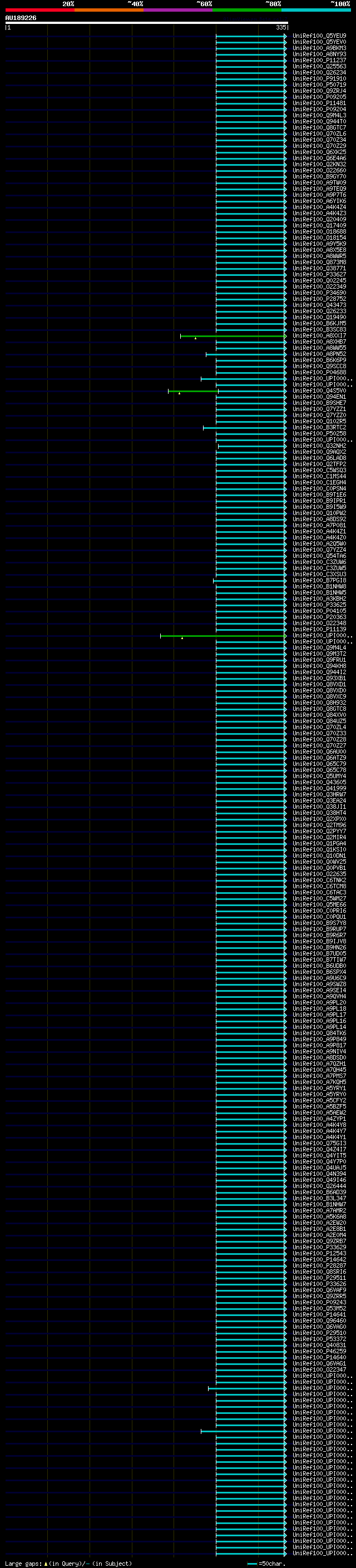356x1568 pixels.
Task: Select hit label UniRef100_P50258
Action: 319,434
